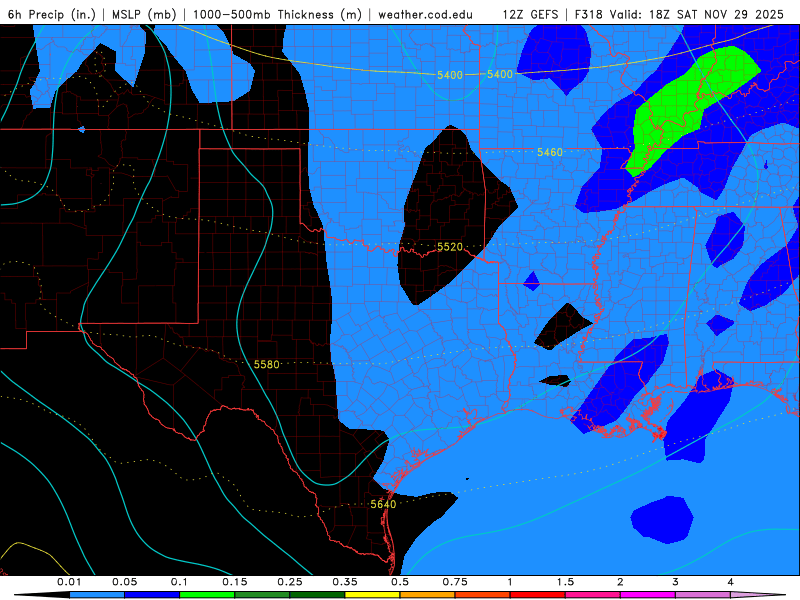Click the 0.5 colorbar tick label

point(400,582)
